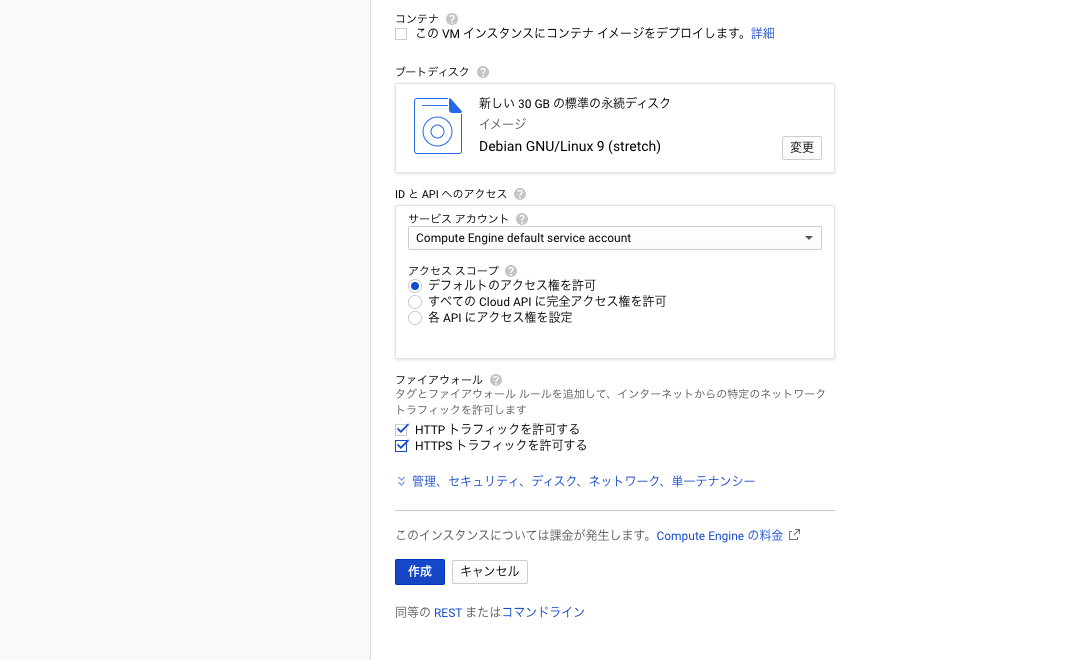Click the 作成 button to create the VM

click(x=419, y=571)
